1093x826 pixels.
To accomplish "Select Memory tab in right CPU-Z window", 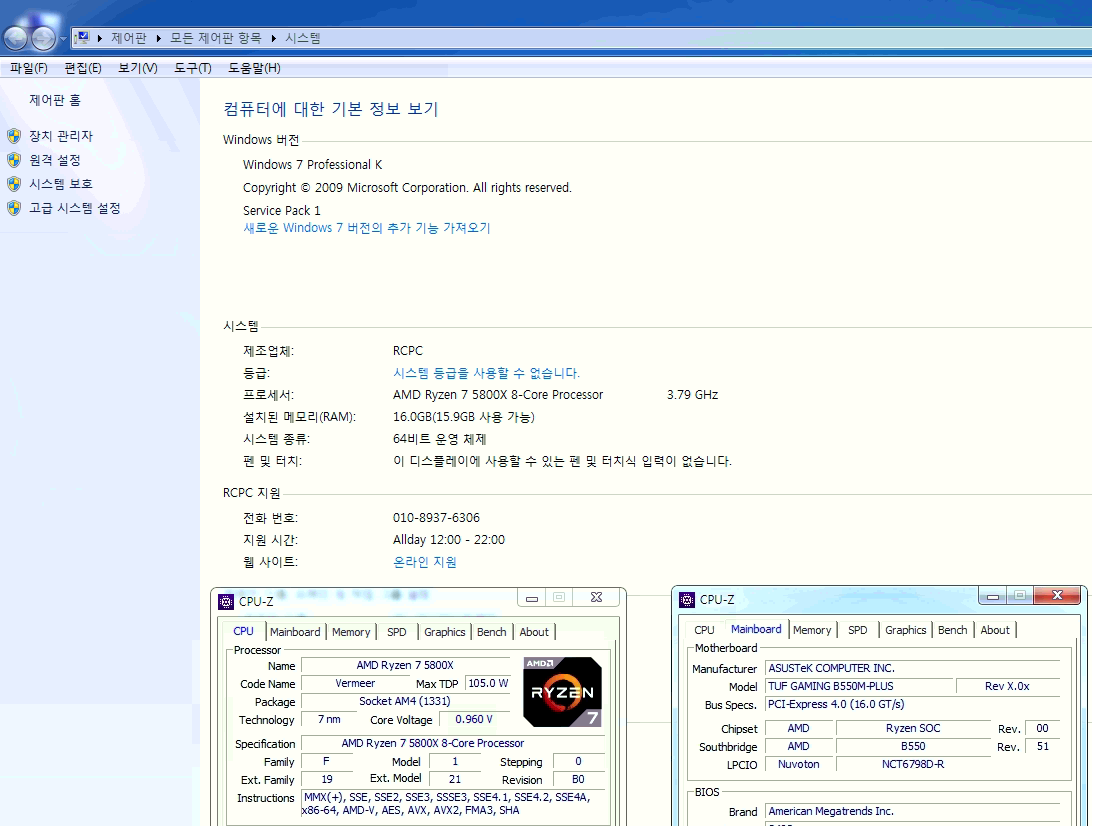I will tap(812, 630).
